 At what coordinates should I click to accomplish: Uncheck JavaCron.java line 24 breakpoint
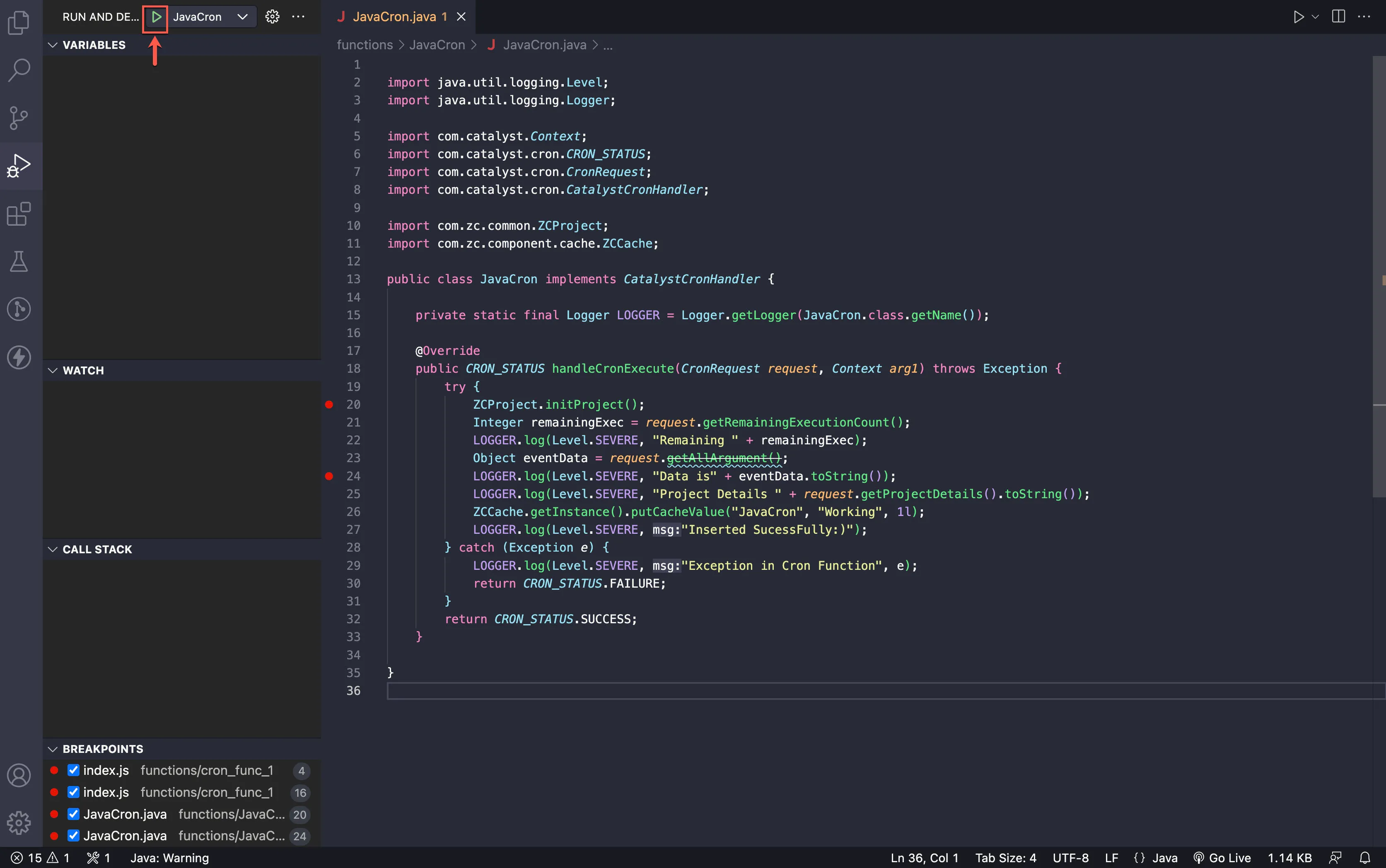point(73,836)
